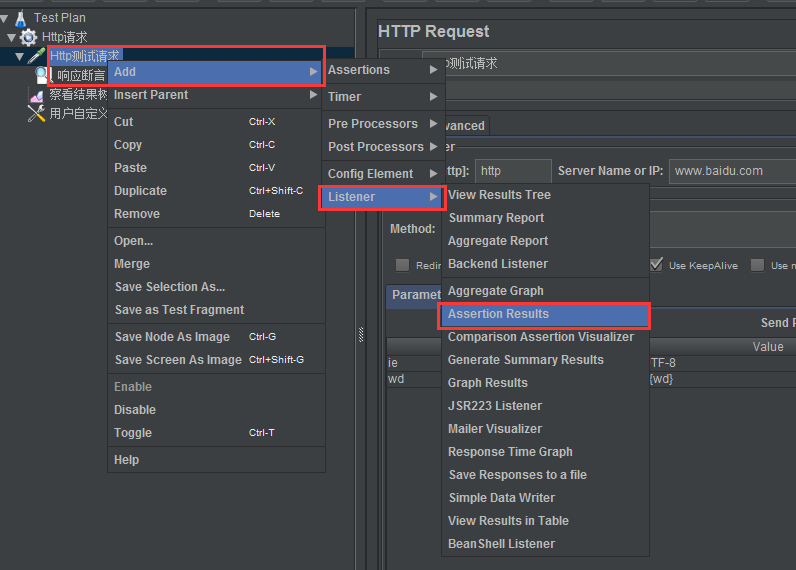This screenshot has height=570, width=796.
Task: Select Save Node As Image
Action: point(216,337)
